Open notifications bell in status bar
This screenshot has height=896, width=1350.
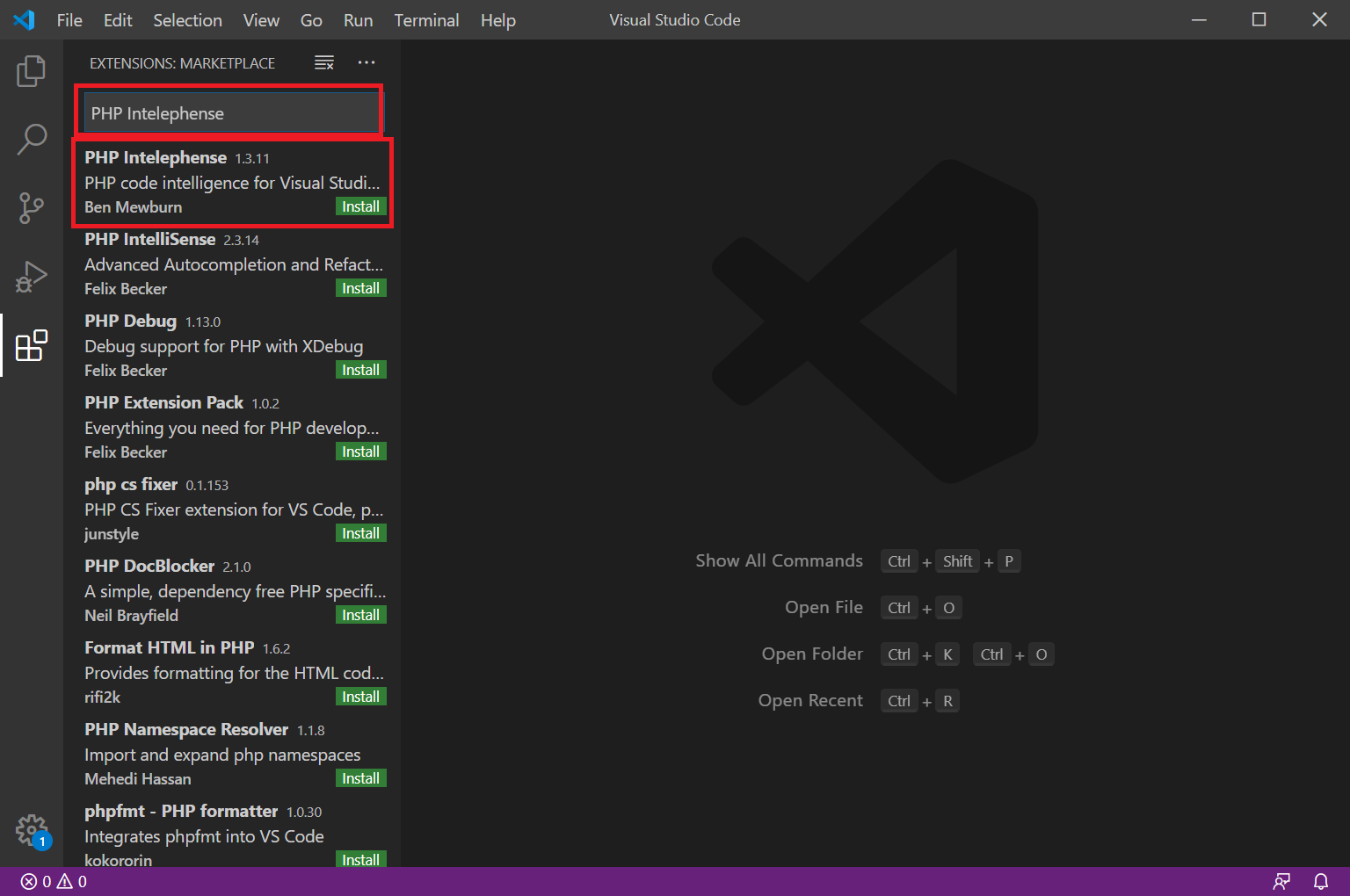(1321, 881)
